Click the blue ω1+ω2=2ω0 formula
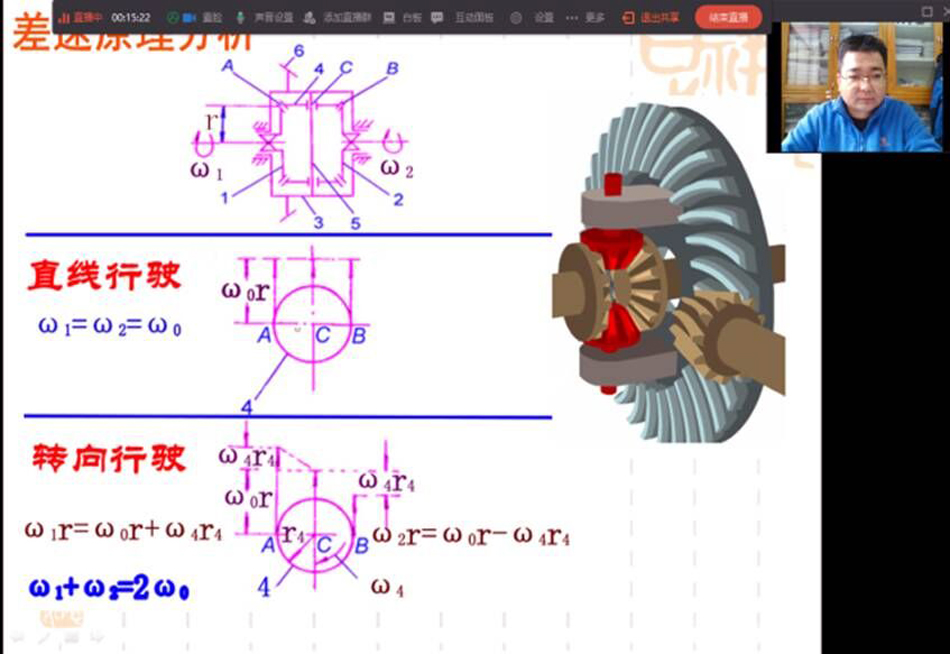Viewport: 950px width, 654px height. pos(109,588)
